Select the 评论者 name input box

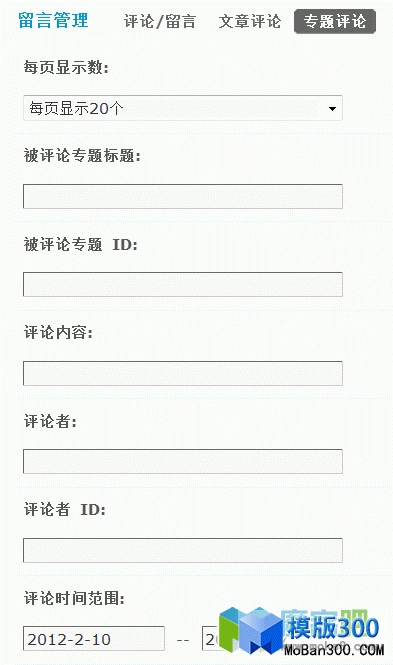(183, 461)
